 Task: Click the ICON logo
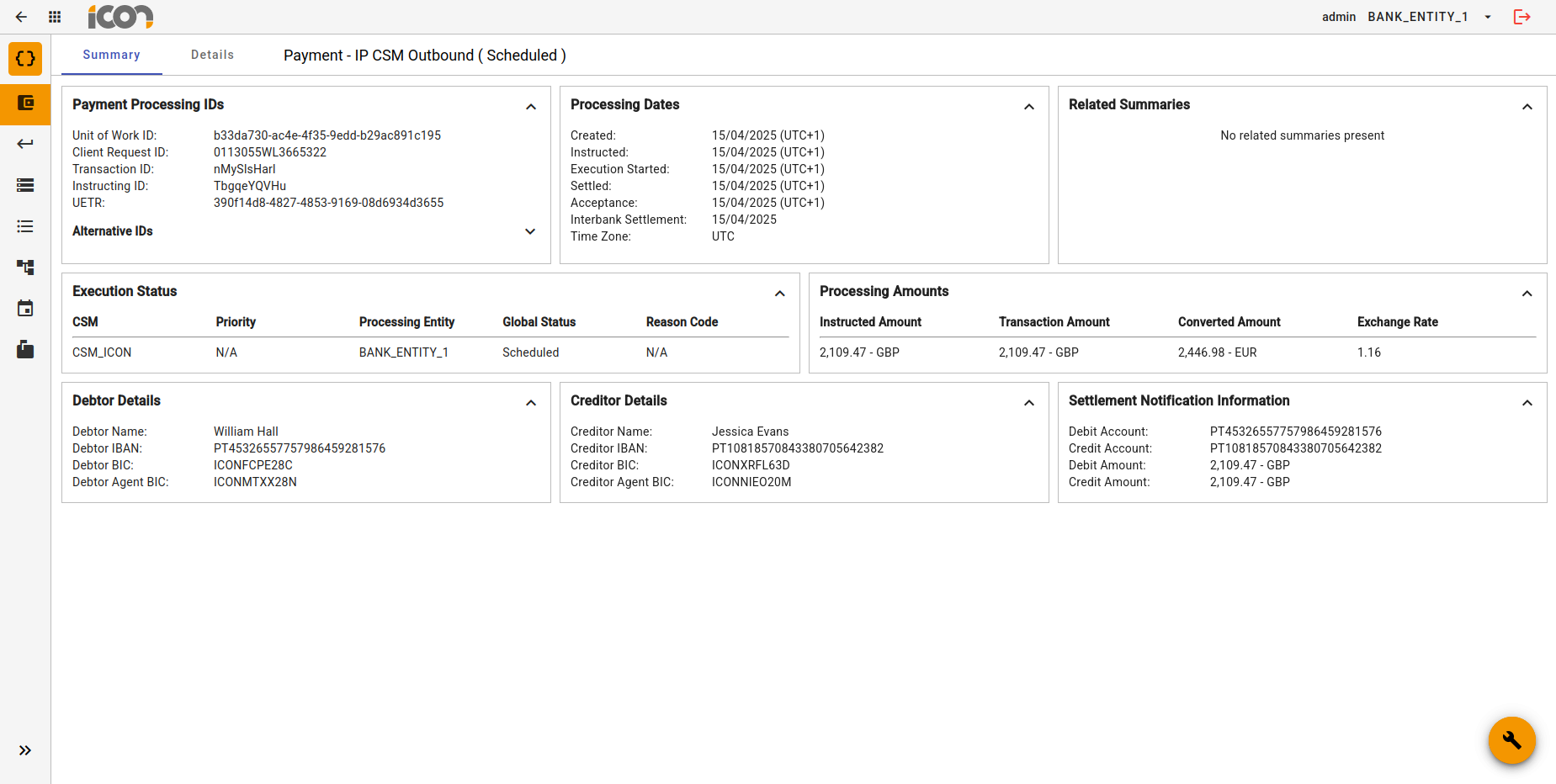tap(120, 17)
